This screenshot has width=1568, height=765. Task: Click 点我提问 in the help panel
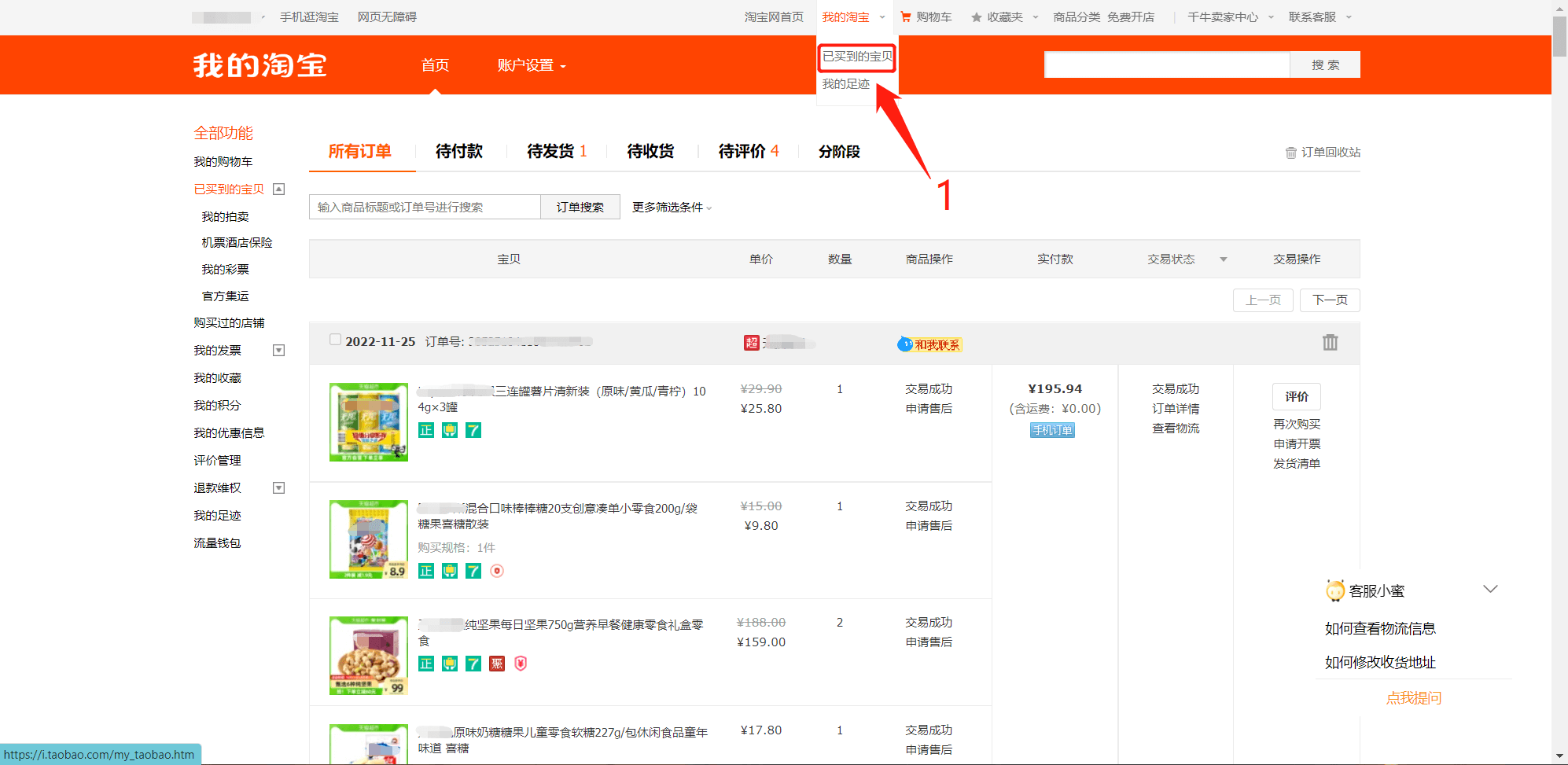pos(1413,698)
